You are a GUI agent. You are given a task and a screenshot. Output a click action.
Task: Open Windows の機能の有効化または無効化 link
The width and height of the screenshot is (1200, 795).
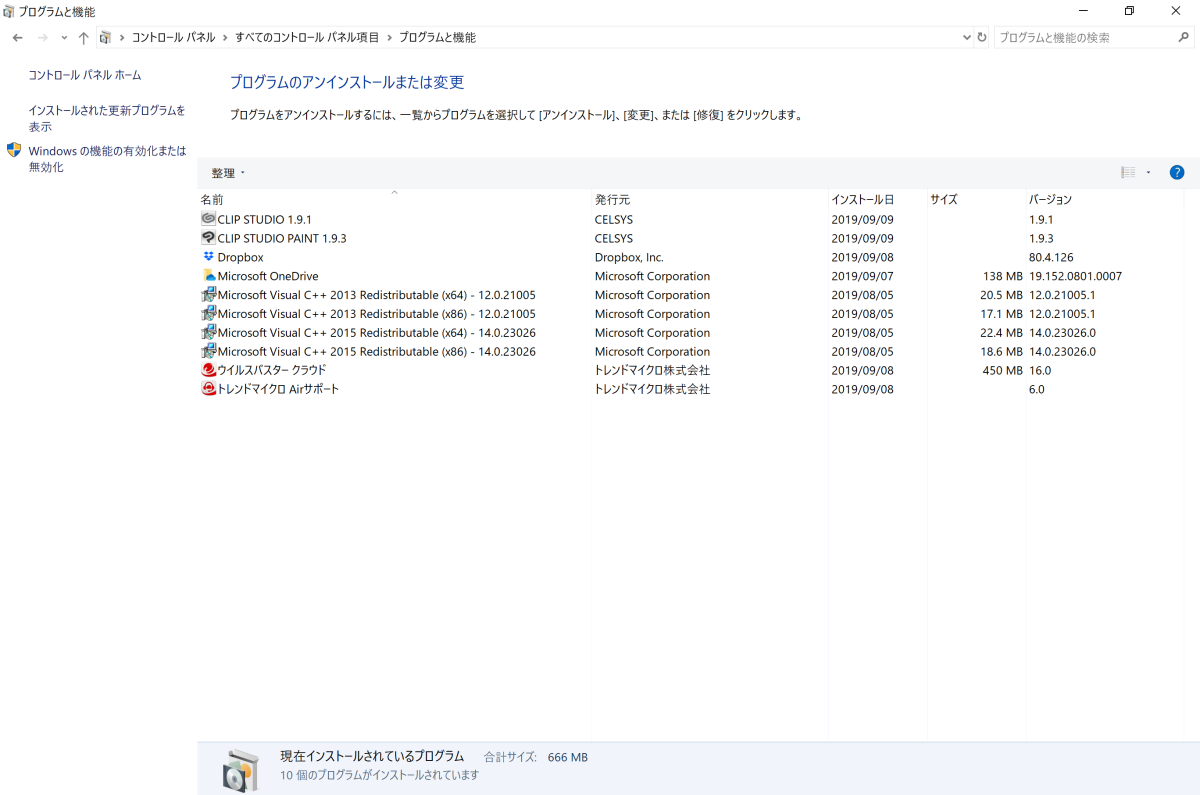[107, 159]
